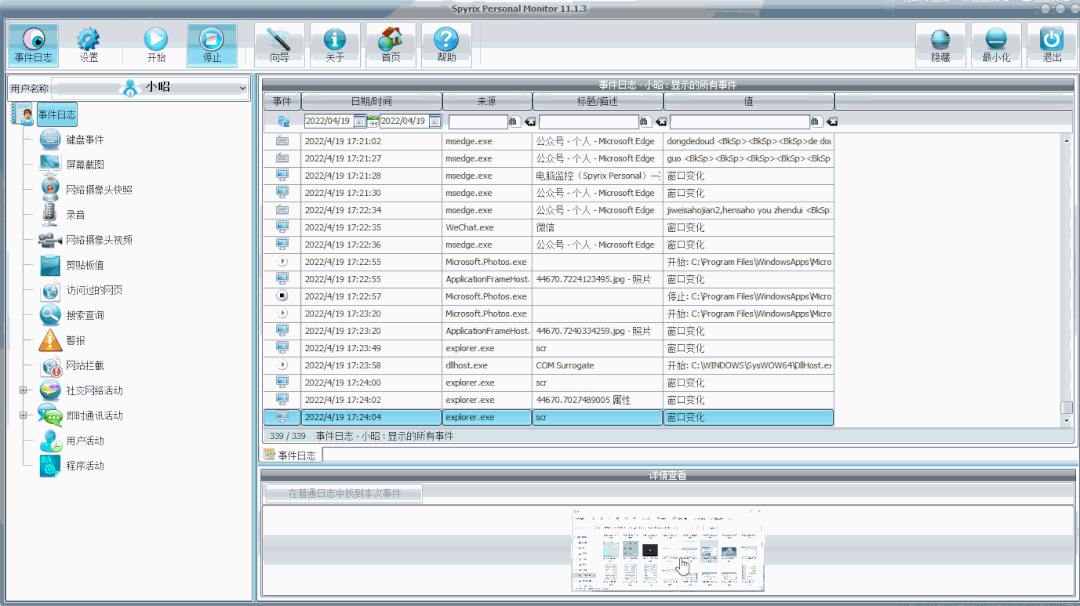Screen dimensions: 1080x606
Task: Exit the program via 退出
Action: pyautogui.click(x=1052, y=45)
